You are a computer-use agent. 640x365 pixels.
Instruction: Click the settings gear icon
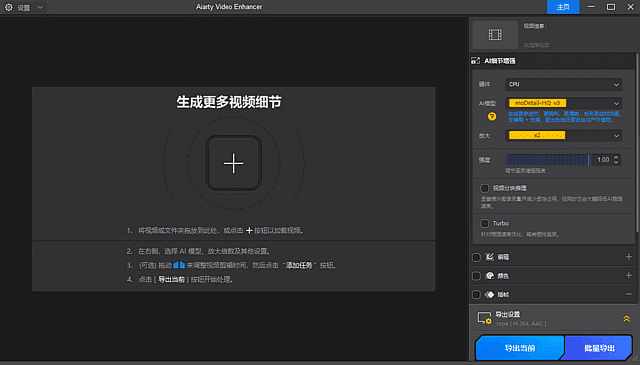click(x=9, y=7)
